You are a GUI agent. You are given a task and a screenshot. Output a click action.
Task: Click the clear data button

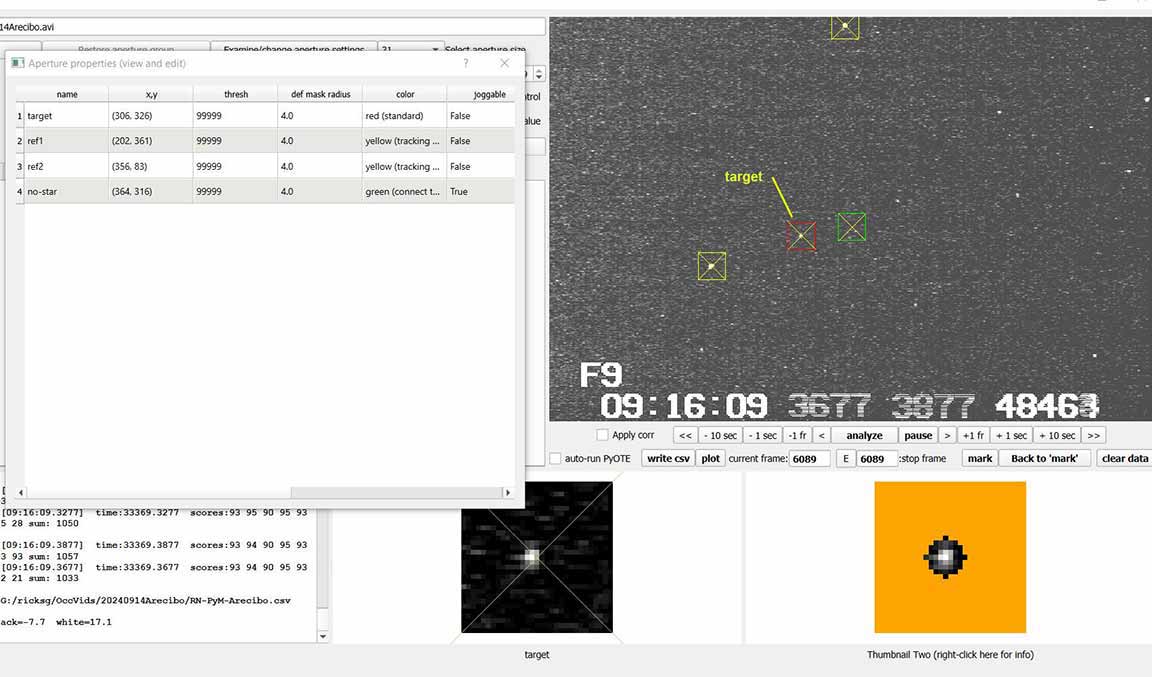[x=1124, y=459]
